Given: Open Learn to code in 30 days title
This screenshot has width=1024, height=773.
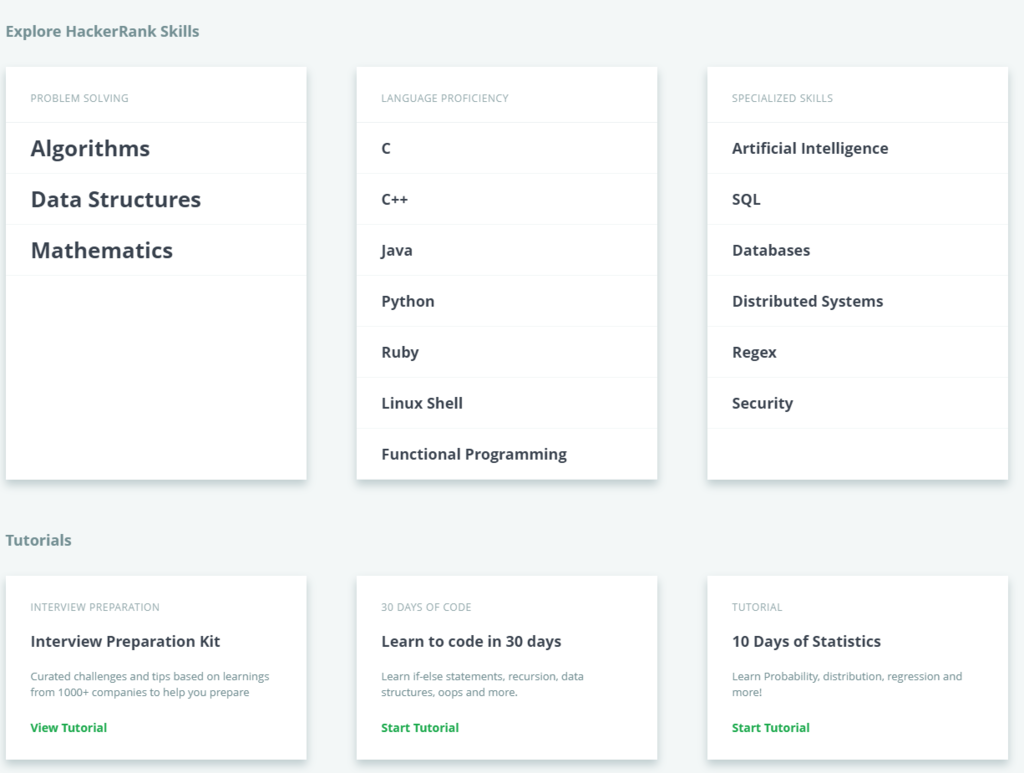Looking at the screenshot, I should pyautogui.click(x=471, y=642).
